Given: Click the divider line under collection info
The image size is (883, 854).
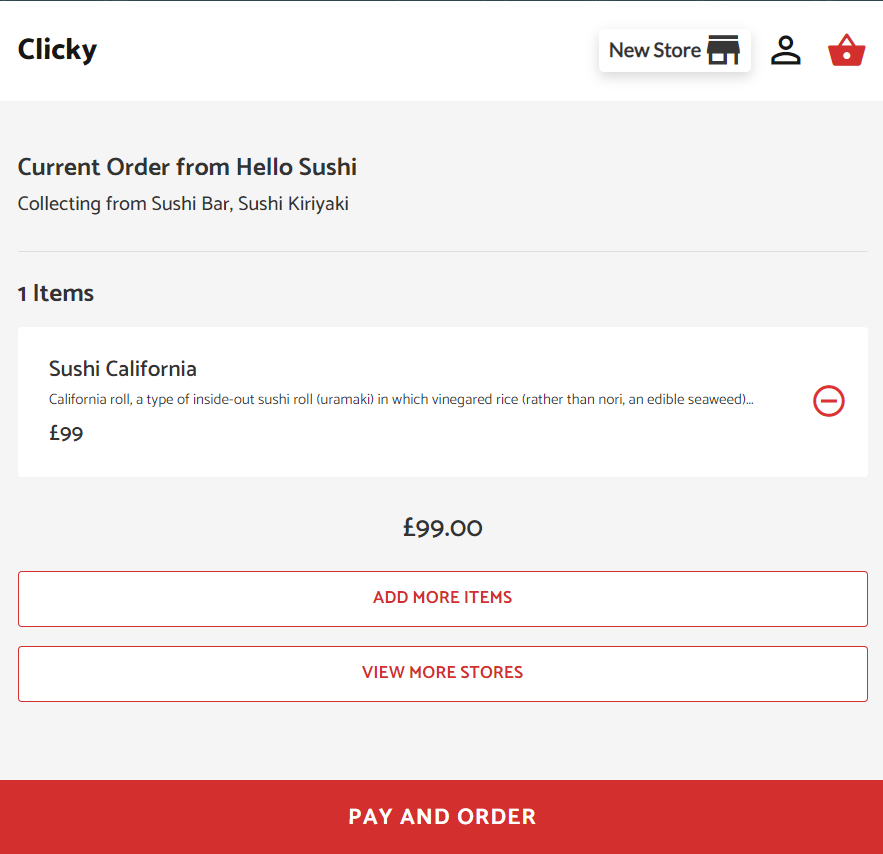Looking at the screenshot, I should click(x=443, y=251).
